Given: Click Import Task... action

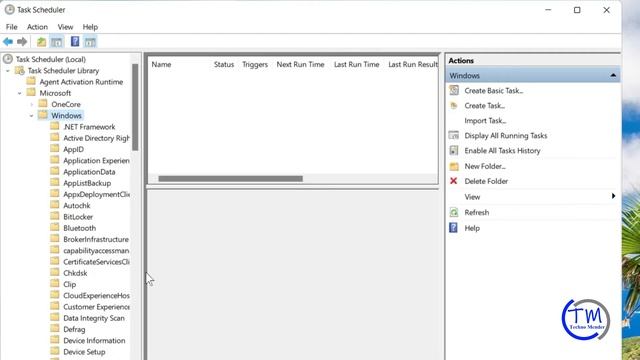Looking at the screenshot, I should 485,121.
